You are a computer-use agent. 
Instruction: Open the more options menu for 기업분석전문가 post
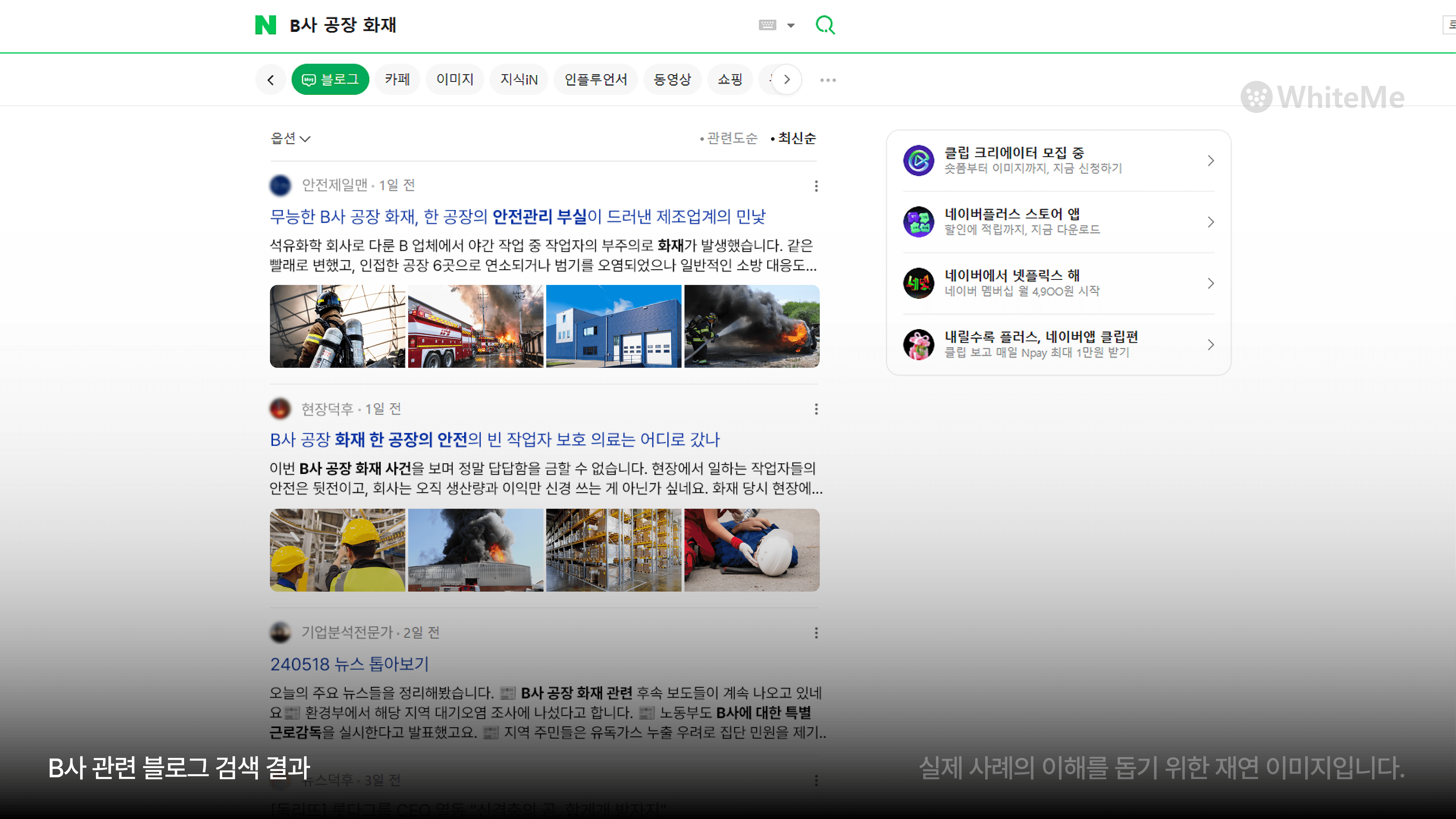[816, 633]
